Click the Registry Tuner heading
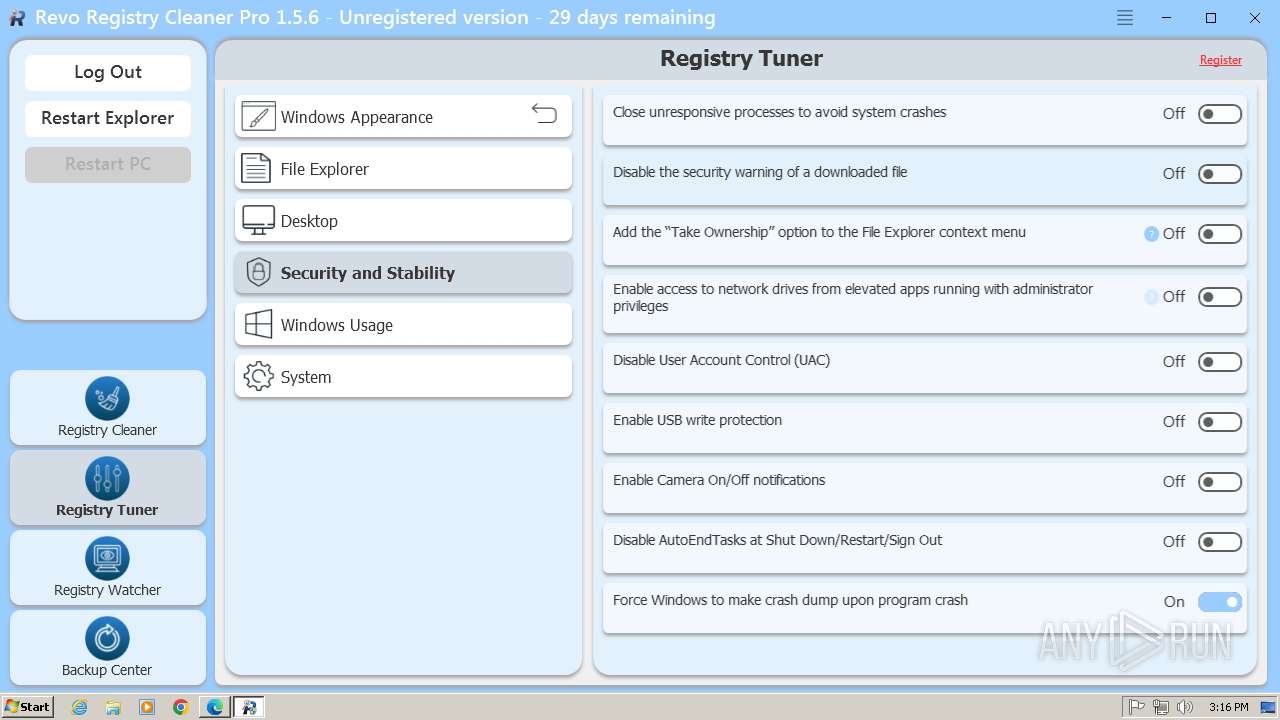This screenshot has height=720, width=1280. [741, 58]
